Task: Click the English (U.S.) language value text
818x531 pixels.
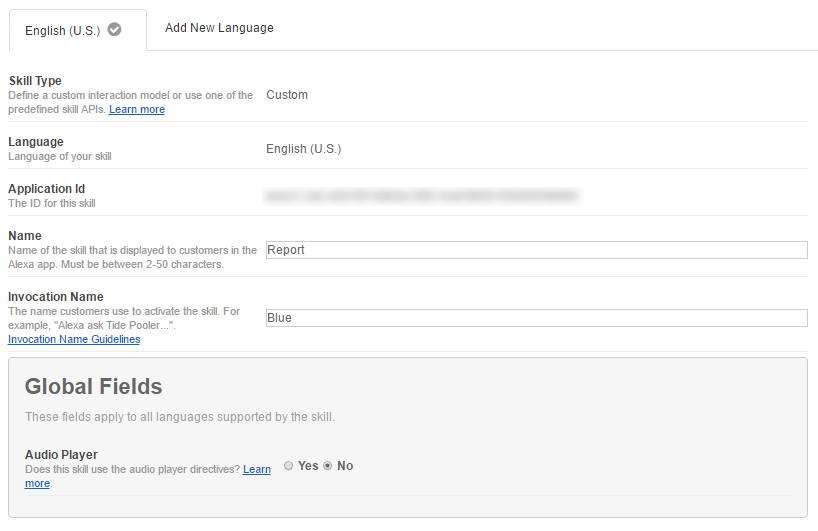Action: tap(304, 149)
